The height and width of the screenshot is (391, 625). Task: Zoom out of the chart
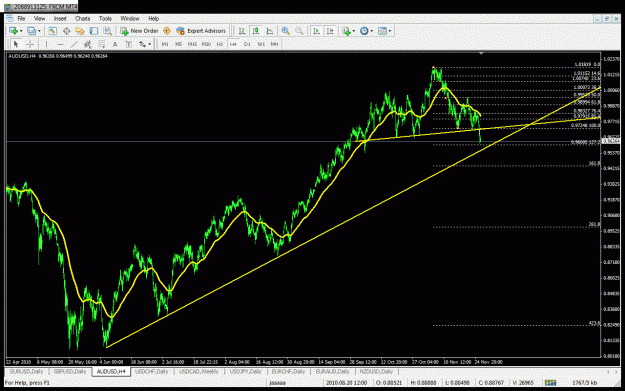point(299,31)
